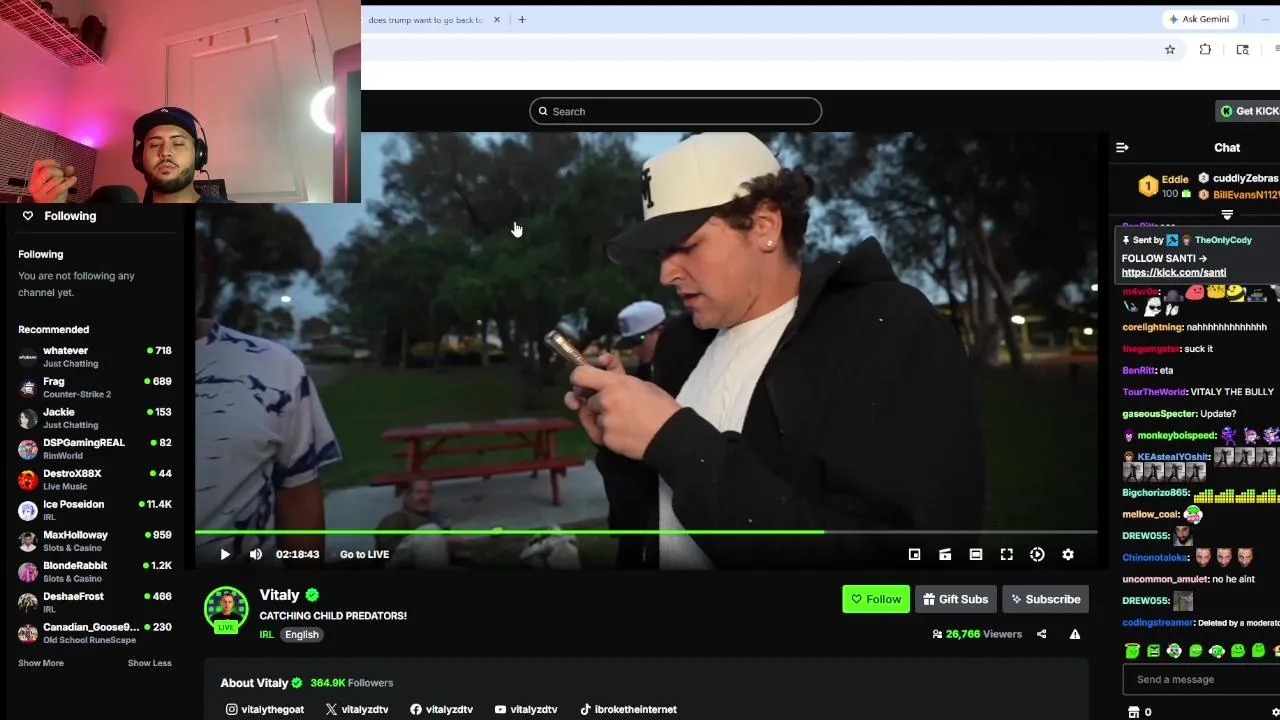
Task: Open recommended channel DeshaeFrost
Action: (95, 602)
